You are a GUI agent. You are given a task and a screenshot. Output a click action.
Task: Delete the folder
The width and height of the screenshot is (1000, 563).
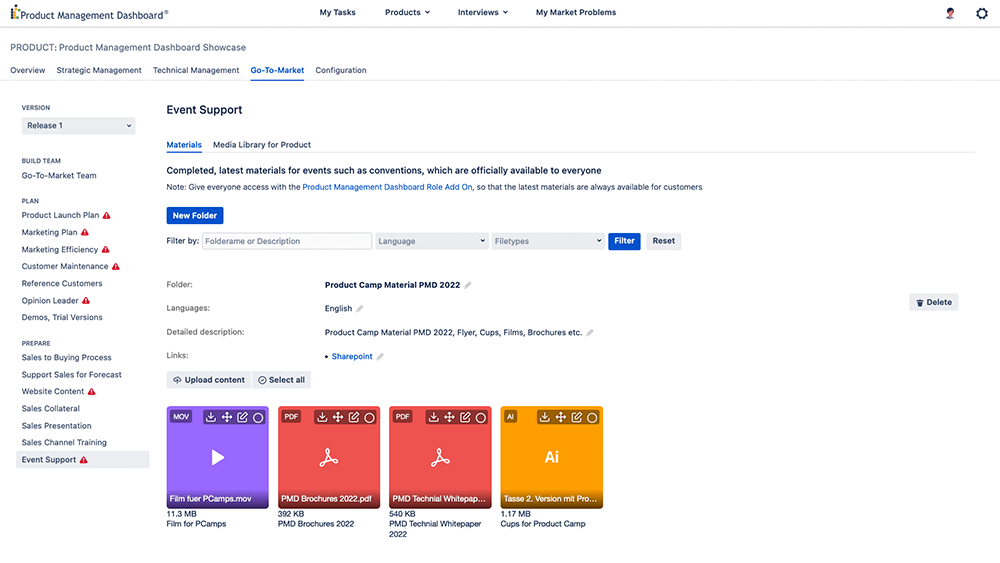[x=934, y=302]
